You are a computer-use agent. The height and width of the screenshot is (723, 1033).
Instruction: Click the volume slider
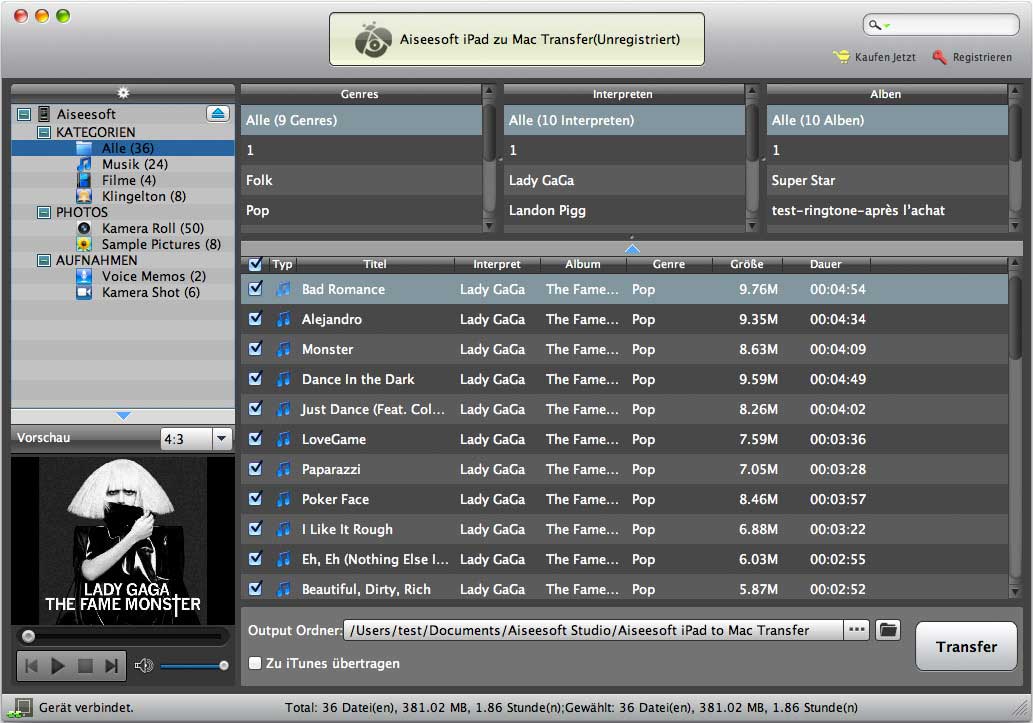[194, 666]
